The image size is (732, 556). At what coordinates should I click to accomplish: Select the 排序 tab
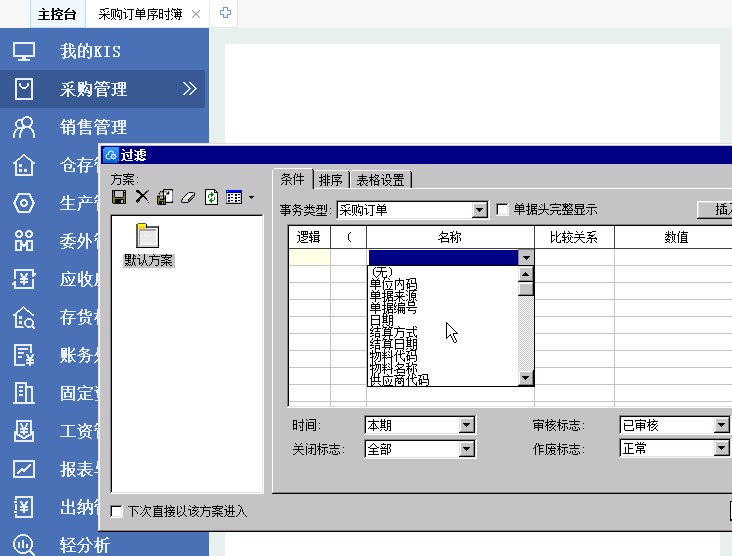[x=331, y=180]
